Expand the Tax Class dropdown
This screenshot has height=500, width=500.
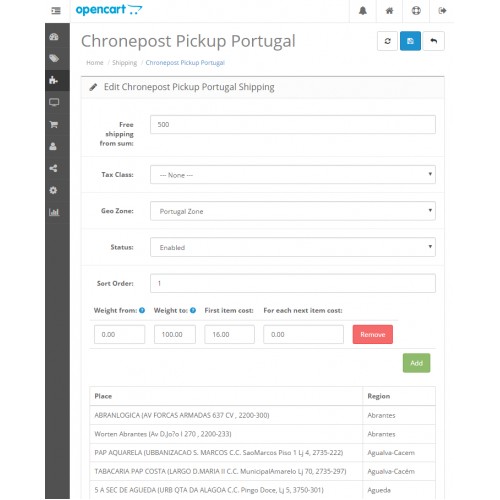coord(293,175)
